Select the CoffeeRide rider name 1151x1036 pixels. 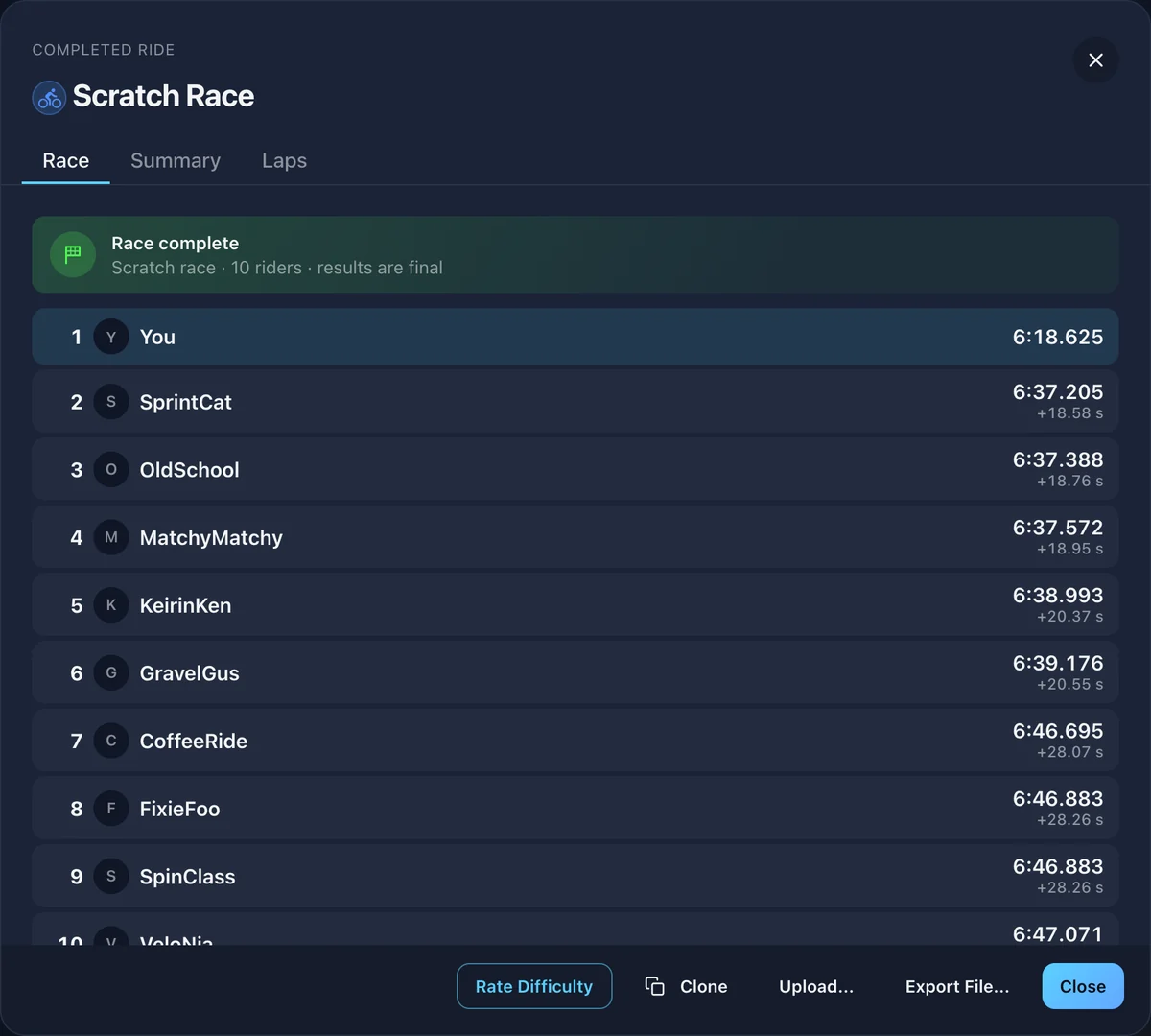click(194, 741)
